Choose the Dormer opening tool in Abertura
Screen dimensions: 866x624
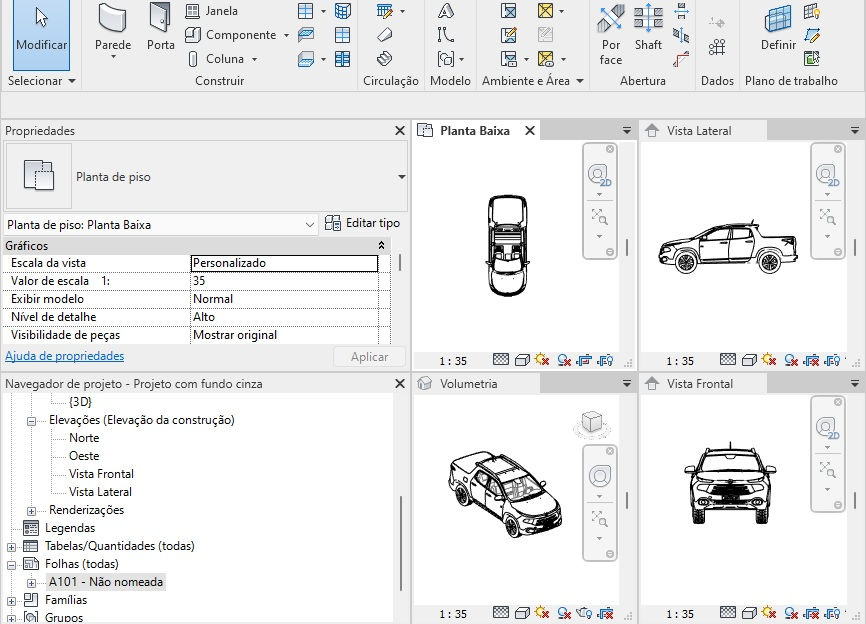point(682,59)
